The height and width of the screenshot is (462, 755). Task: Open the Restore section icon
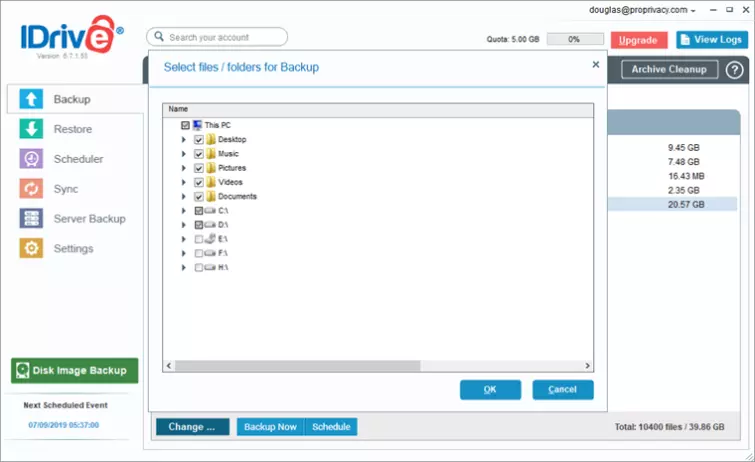pyautogui.click(x=31, y=129)
